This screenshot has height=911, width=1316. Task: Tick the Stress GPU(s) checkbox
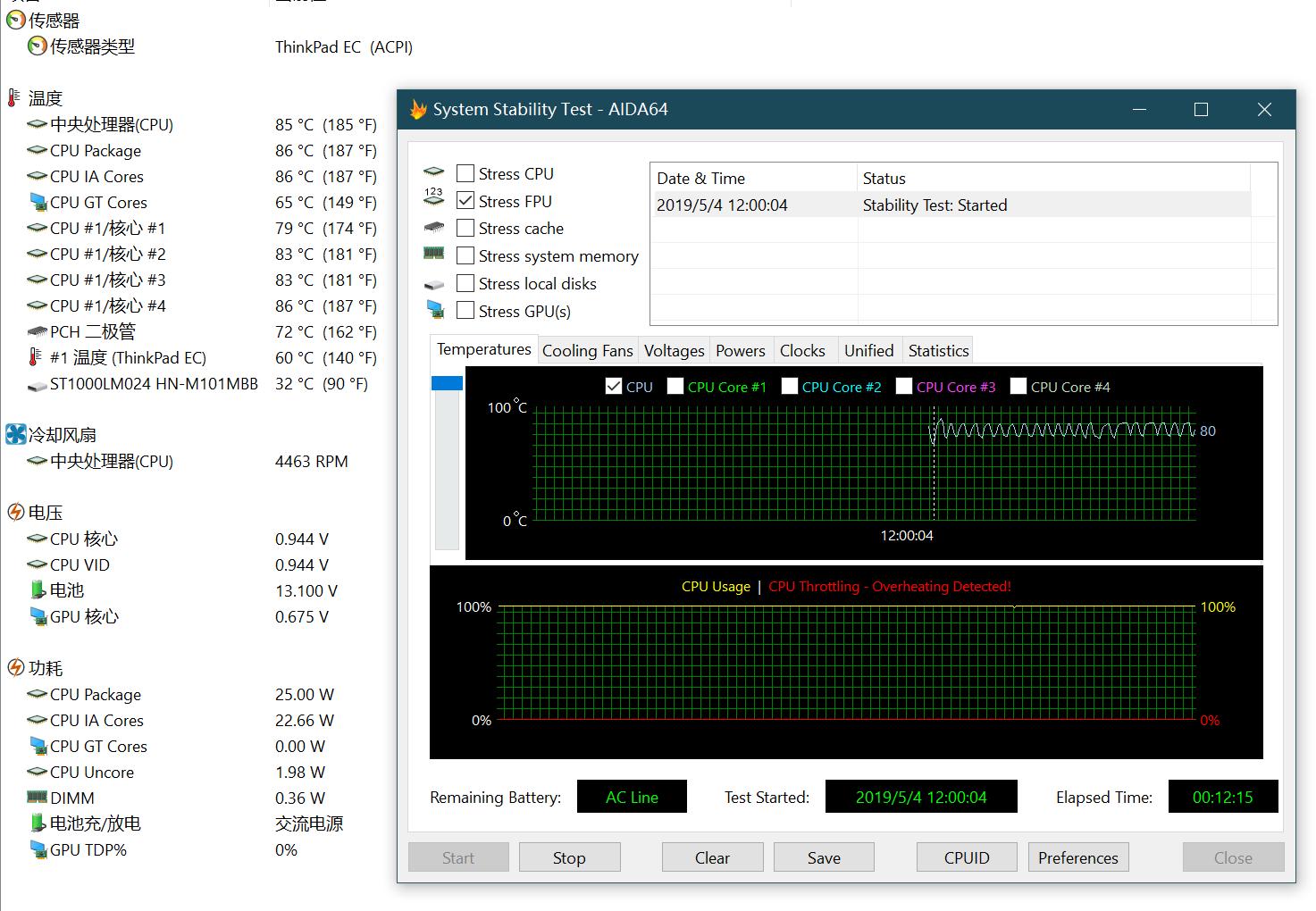[x=465, y=311]
